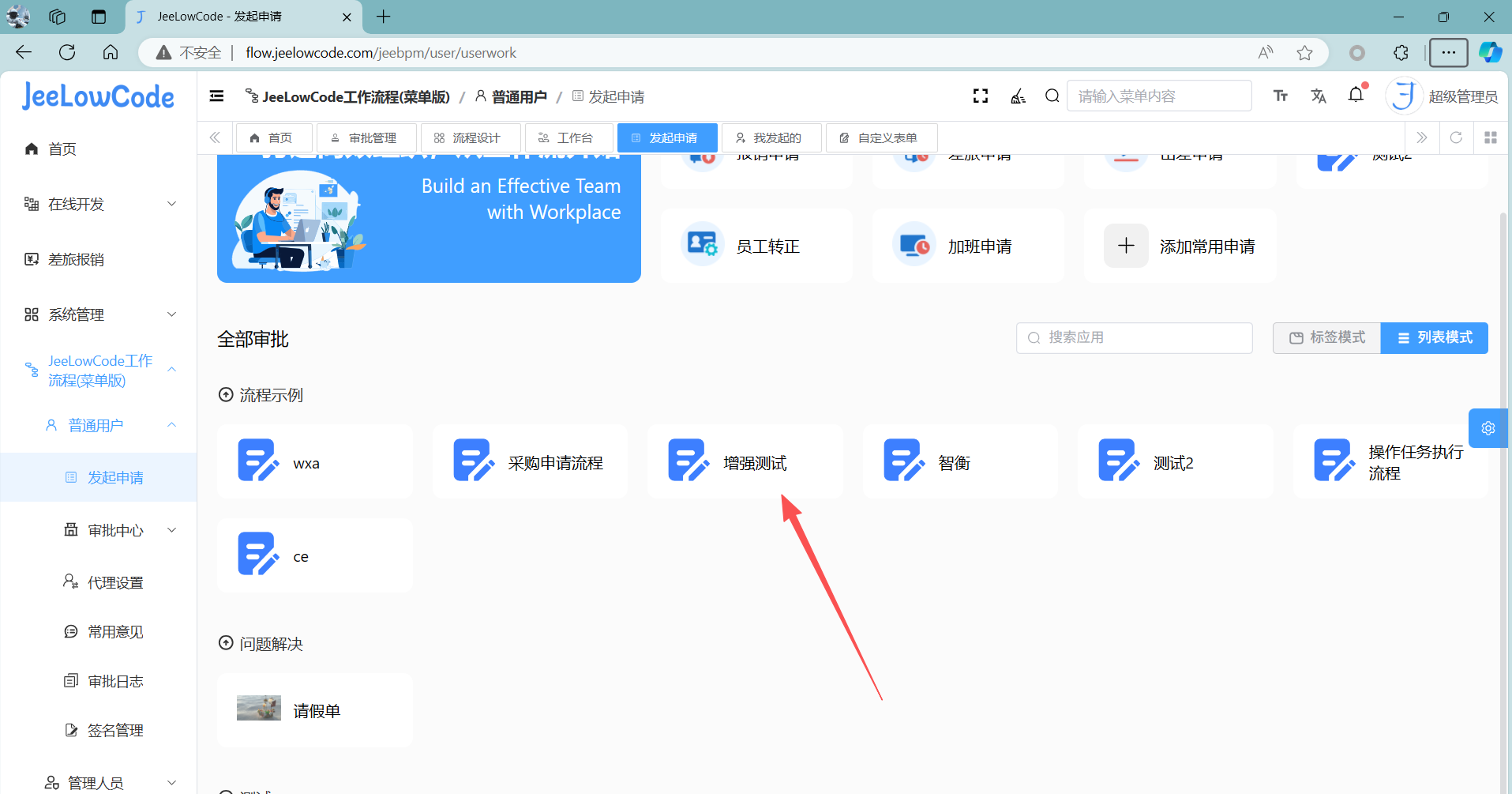
Task: Click the fullscreen toggle icon in header
Action: coord(981,96)
